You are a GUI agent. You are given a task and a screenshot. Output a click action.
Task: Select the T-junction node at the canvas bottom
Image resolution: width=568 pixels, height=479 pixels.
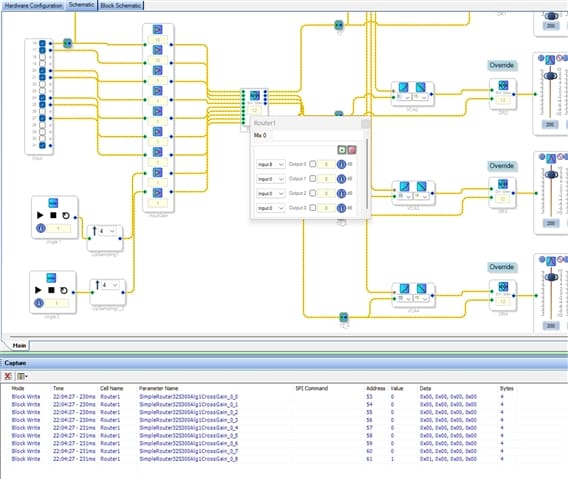[x=344, y=317]
